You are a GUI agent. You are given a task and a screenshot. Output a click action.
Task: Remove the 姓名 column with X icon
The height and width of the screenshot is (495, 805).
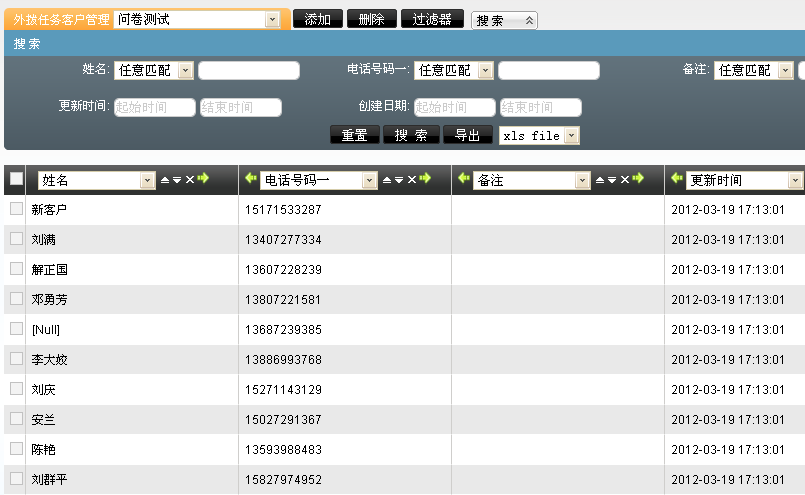190,179
